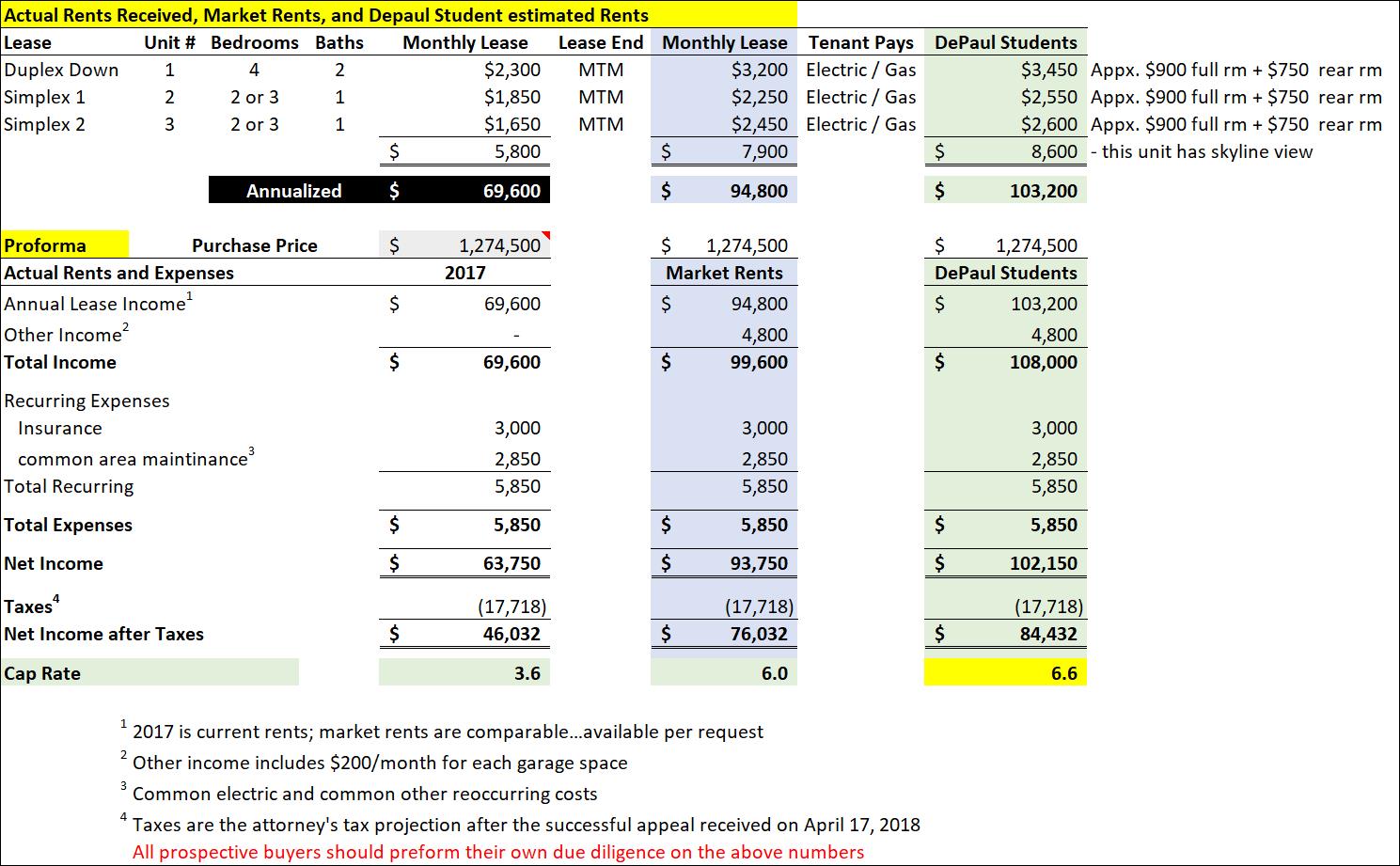Image resolution: width=1400 pixels, height=866 pixels.
Task: Select the 'Annual Lease Income' row label
Action: tap(98, 302)
